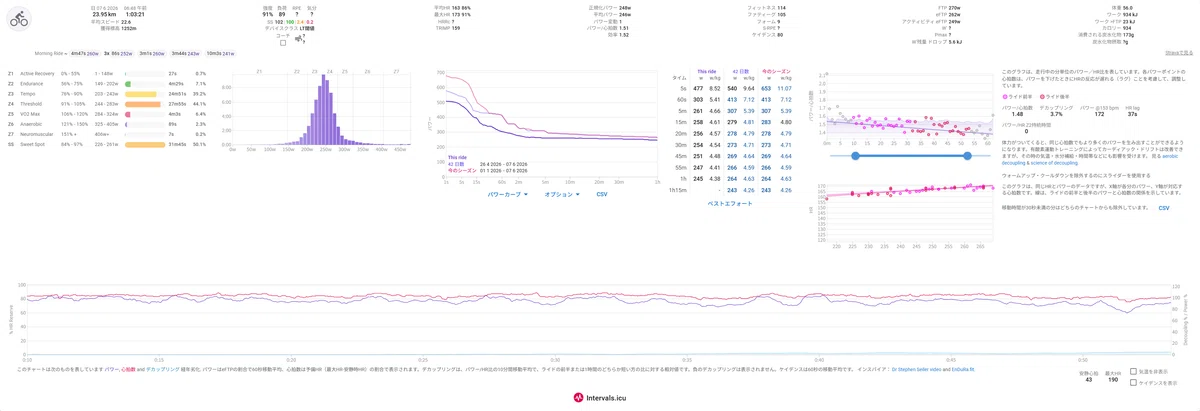The height and width of the screenshot is (411, 1200).
Task: Click the Intervals.icu footer logo
Action: 600,397
